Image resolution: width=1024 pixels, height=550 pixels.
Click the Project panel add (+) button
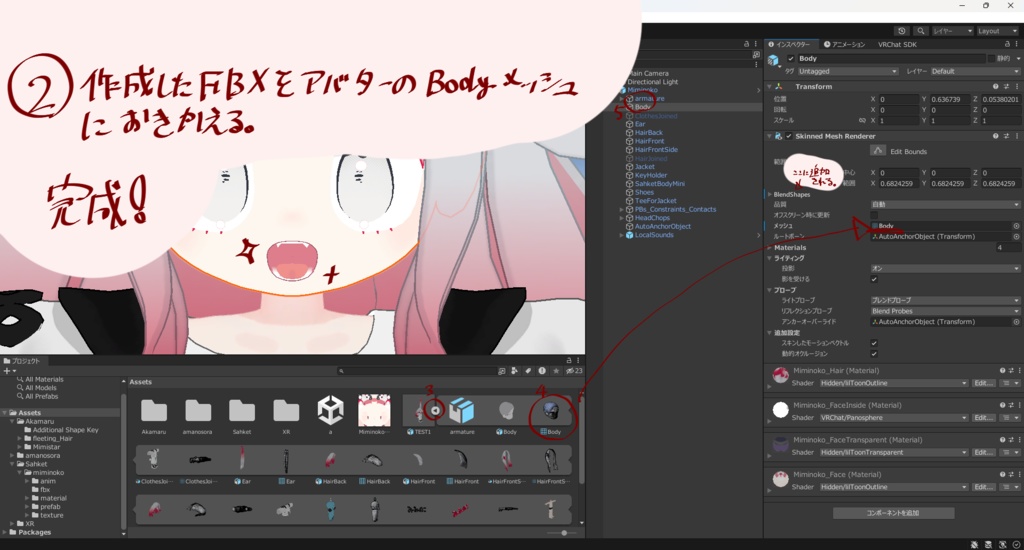8,370
